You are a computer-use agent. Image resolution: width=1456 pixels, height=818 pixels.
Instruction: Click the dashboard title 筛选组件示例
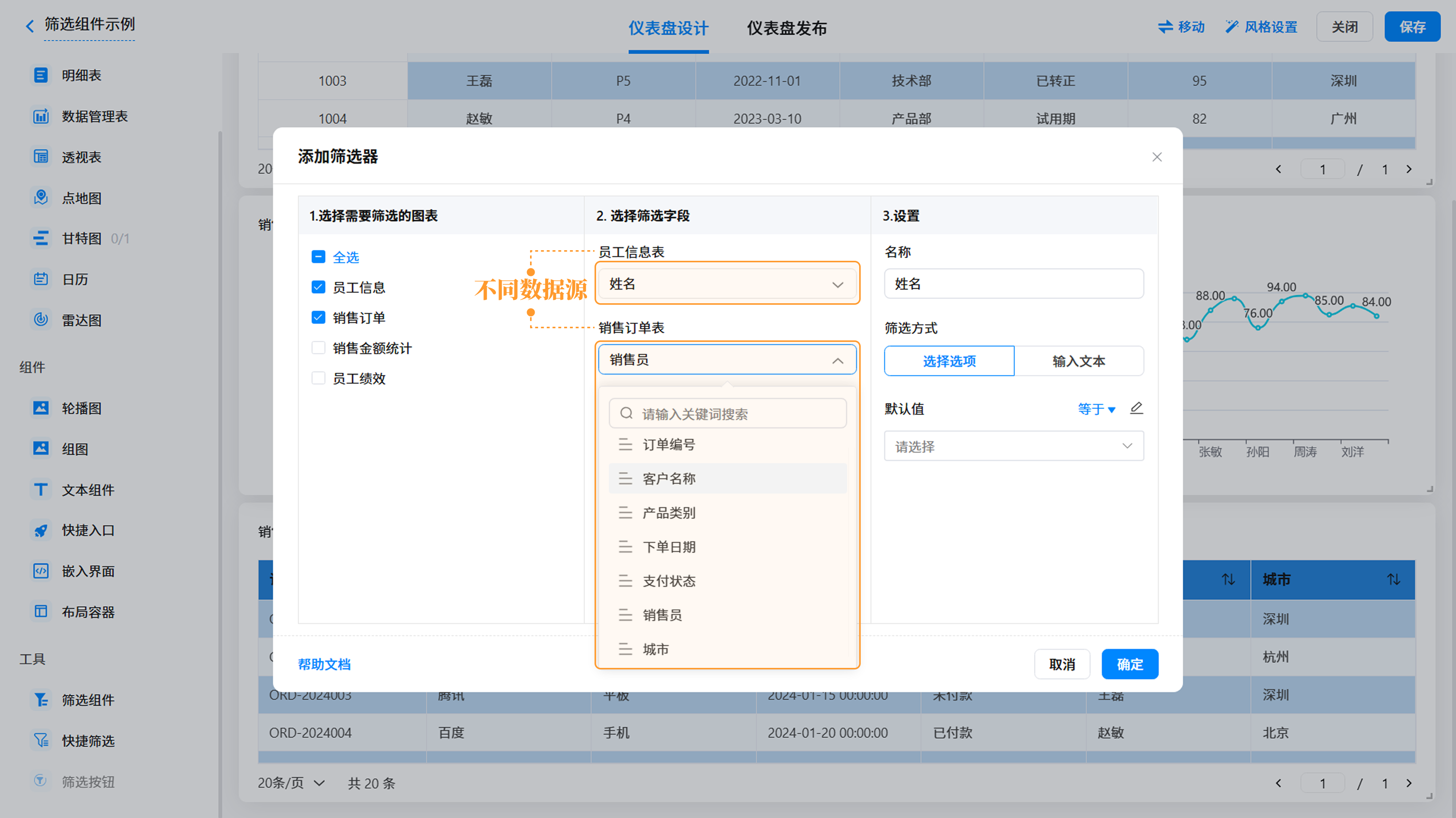point(89,24)
